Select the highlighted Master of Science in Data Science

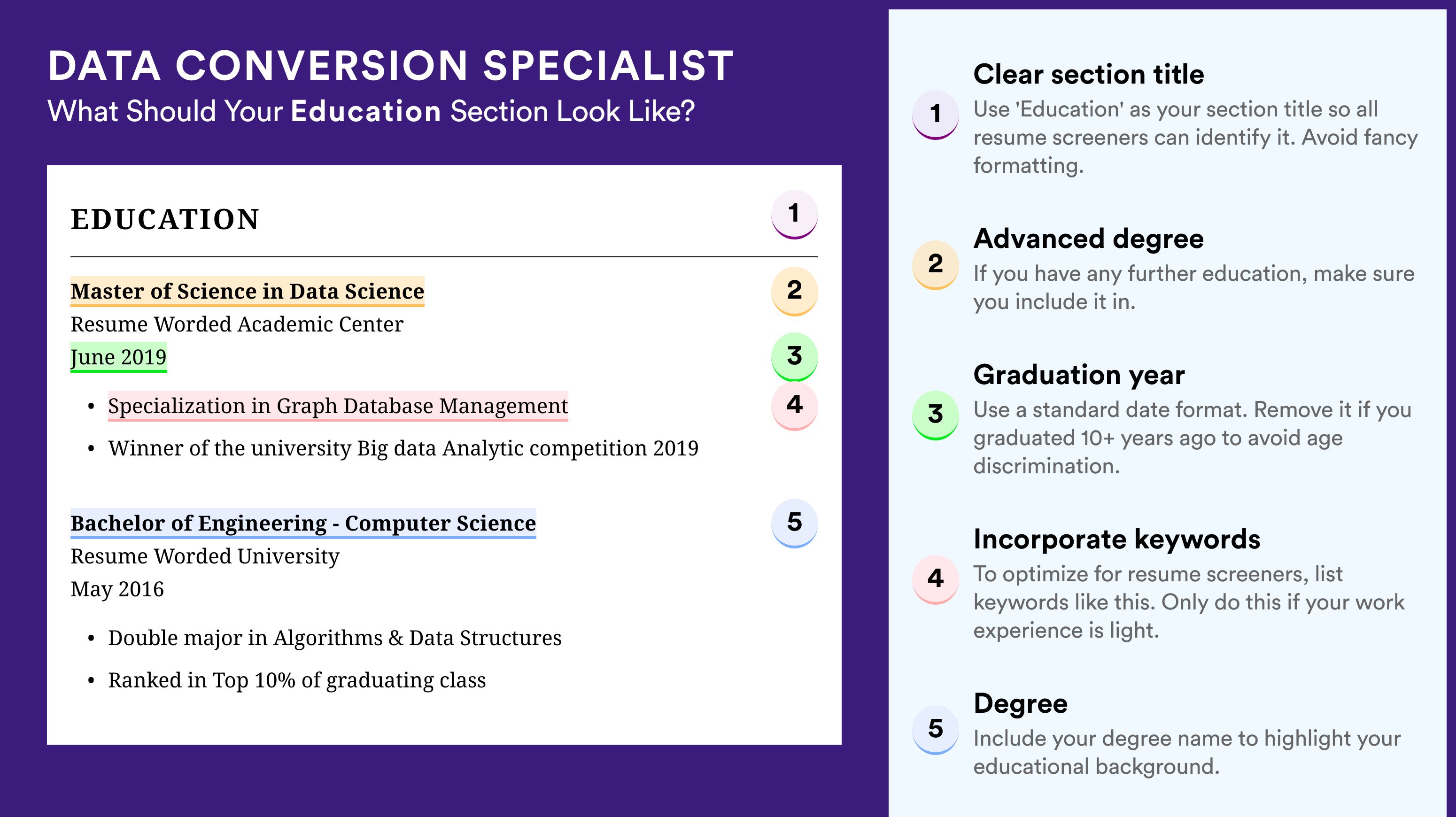tap(247, 292)
